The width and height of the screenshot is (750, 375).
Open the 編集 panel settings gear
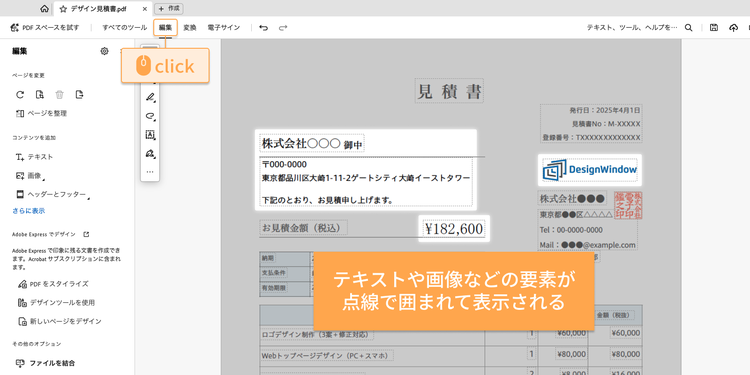point(104,51)
